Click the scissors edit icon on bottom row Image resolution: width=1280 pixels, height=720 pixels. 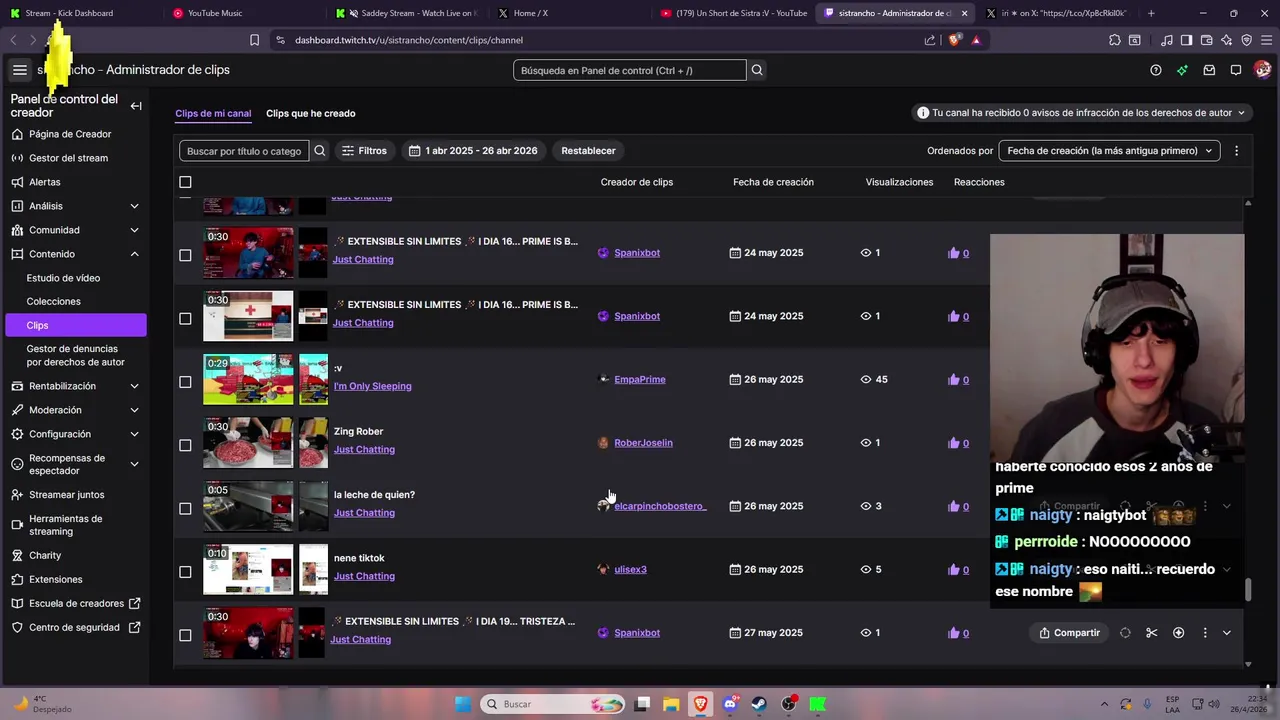[1152, 633]
